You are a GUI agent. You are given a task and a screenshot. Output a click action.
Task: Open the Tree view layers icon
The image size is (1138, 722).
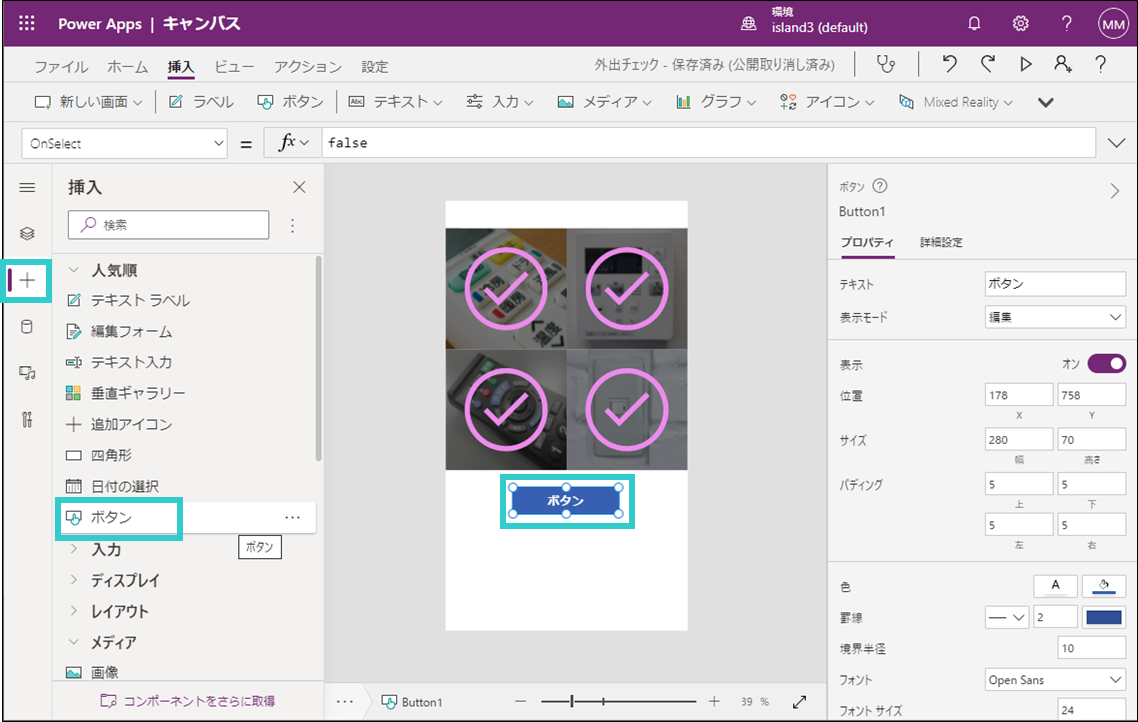[x=27, y=234]
